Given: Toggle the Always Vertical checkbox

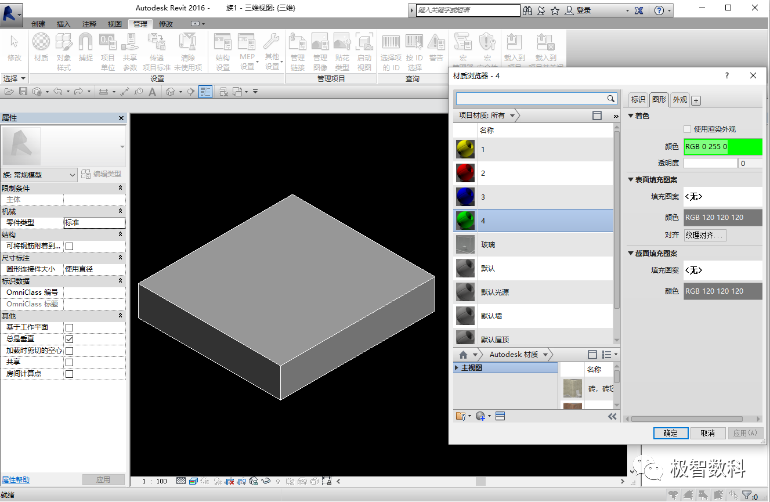Looking at the screenshot, I should (69, 339).
